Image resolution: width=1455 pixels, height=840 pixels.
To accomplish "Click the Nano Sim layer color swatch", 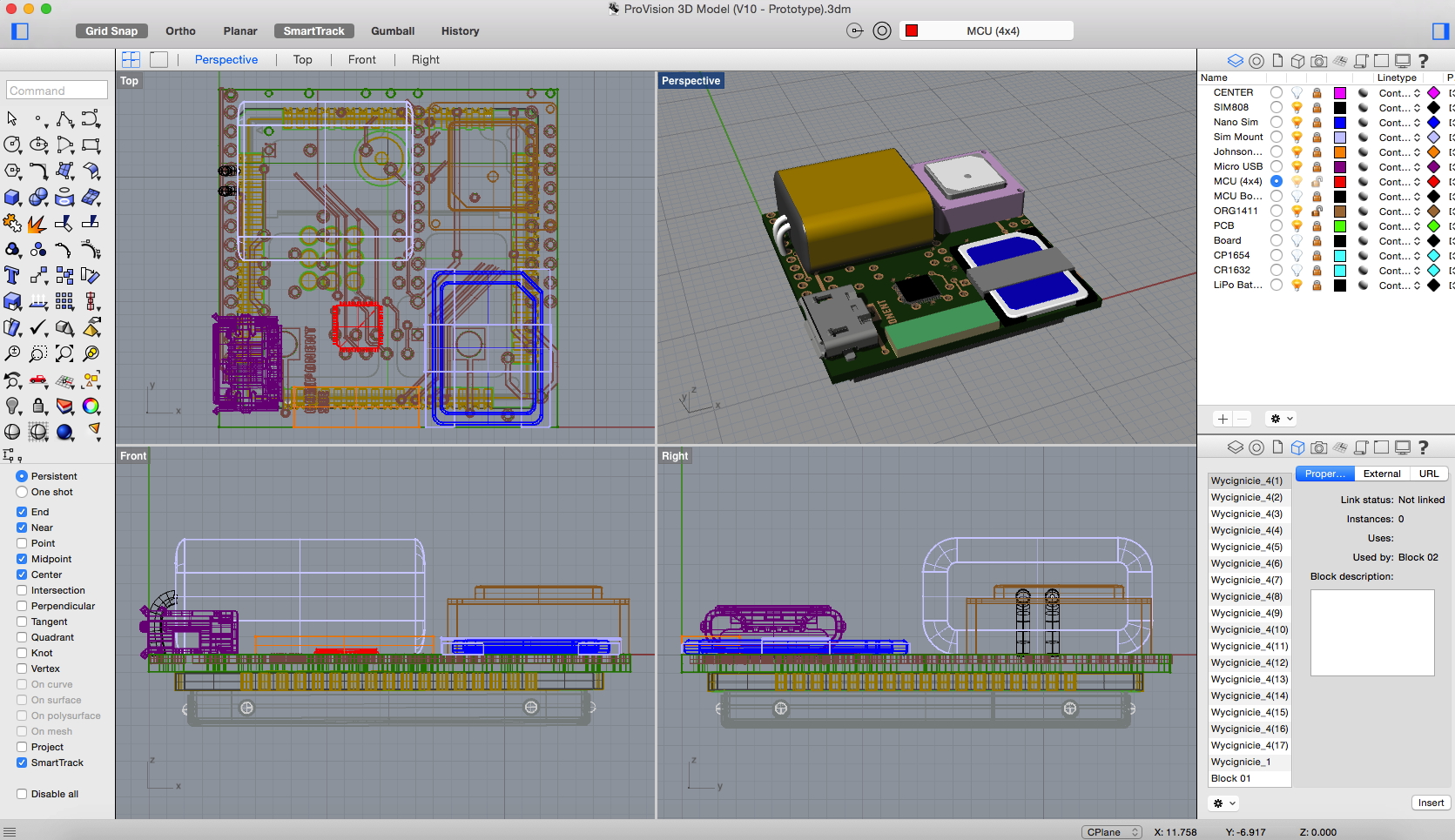I will pyautogui.click(x=1340, y=123).
